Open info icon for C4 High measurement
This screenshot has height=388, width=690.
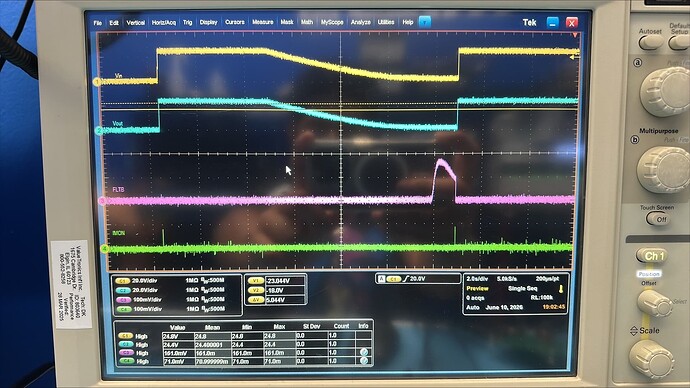point(364,361)
